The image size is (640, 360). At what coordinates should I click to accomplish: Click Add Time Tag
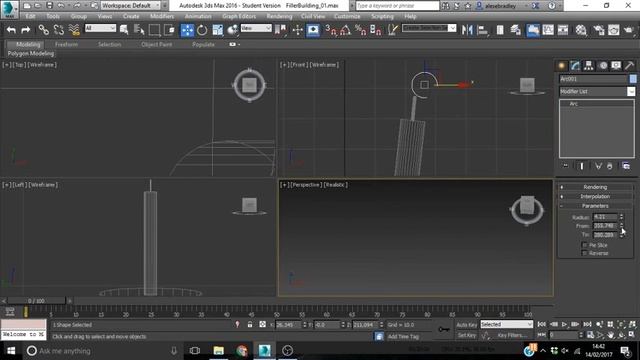point(403,337)
